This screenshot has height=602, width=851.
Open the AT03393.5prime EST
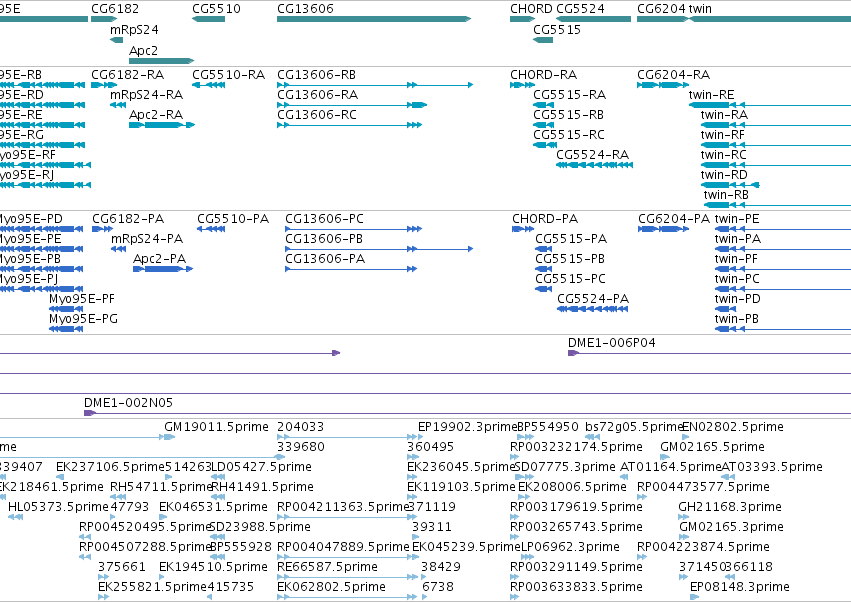[727, 477]
